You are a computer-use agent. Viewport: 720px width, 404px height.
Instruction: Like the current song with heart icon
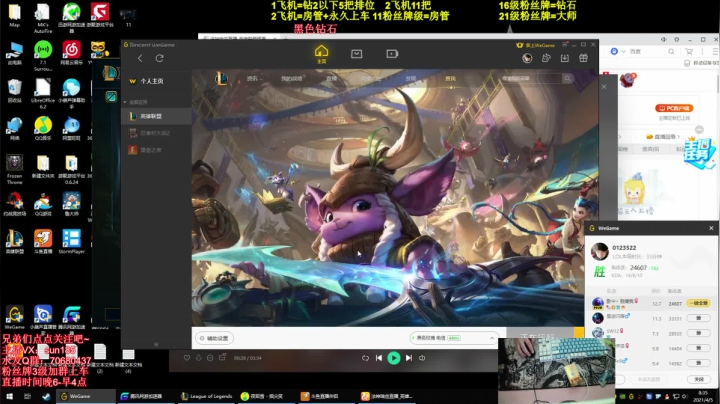pos(187,358)
